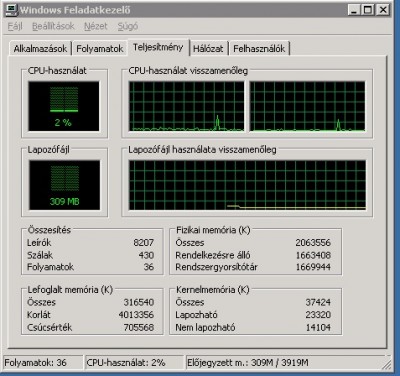The image size is (400, 376).
Task: Click the status bar Folyamatok: 36 entry
Action: (43, 362)
